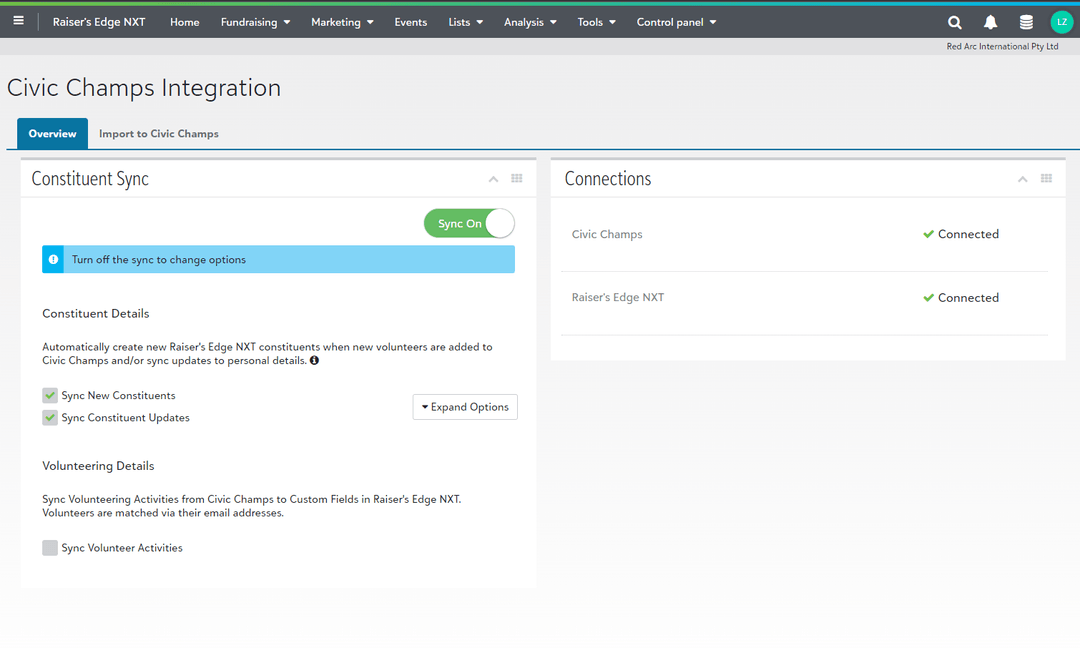Open the notifications bell
Viewport: 1080px width, 648px height.
coord(990,21)
